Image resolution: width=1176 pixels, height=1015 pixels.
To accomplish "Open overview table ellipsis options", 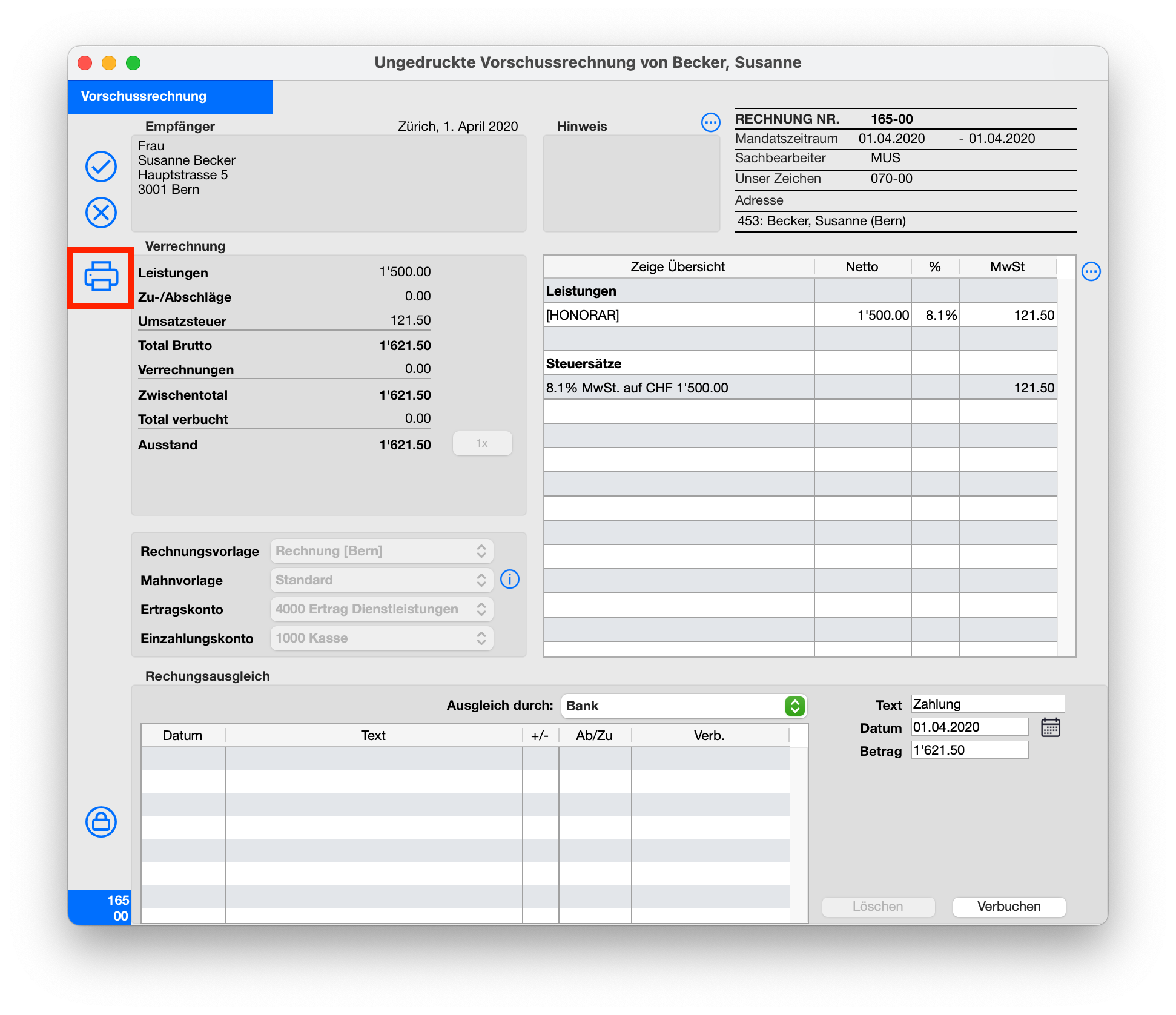I will 1091,271.
